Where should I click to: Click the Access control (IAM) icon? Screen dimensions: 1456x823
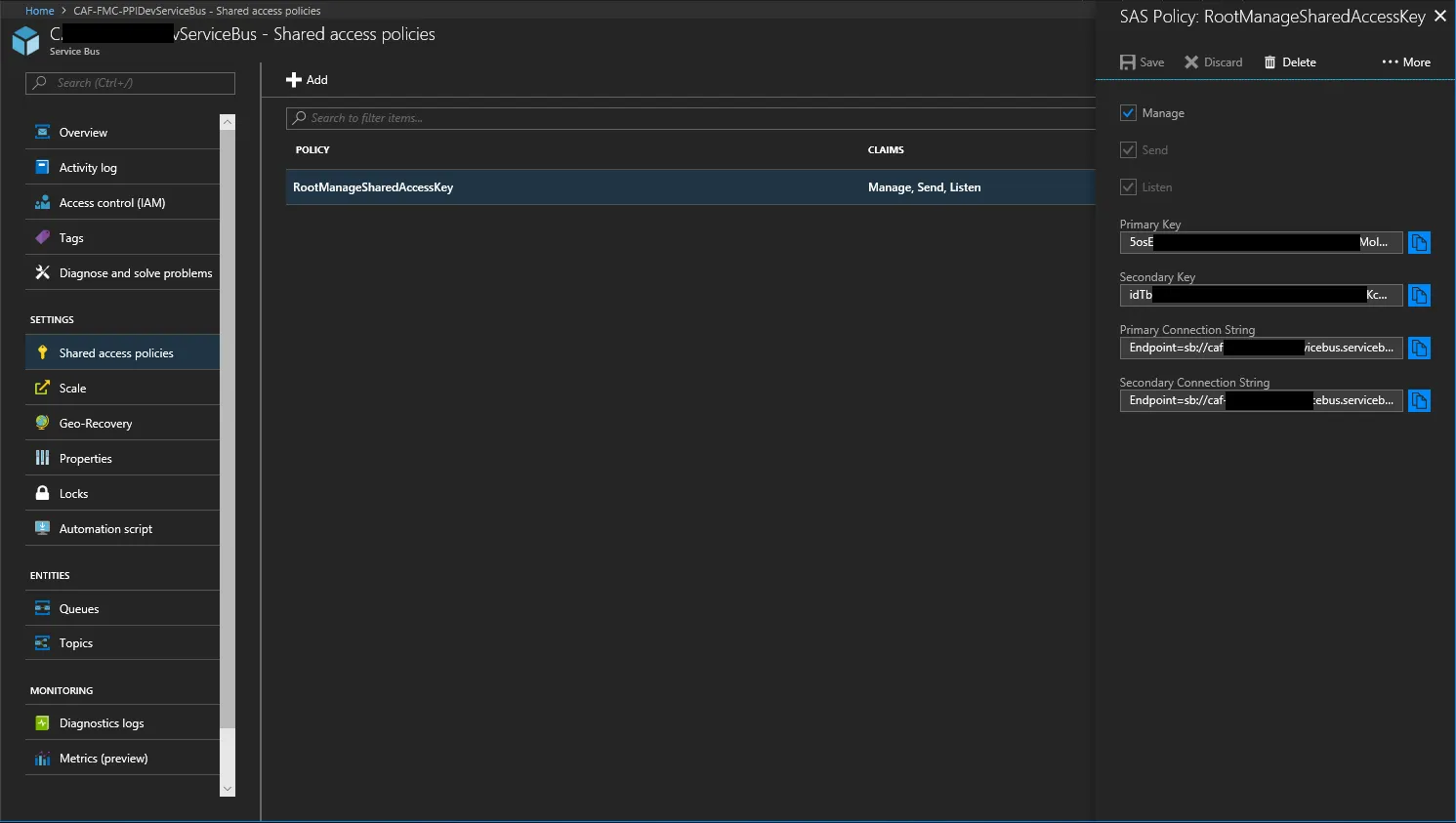click(x=42, y=202)
